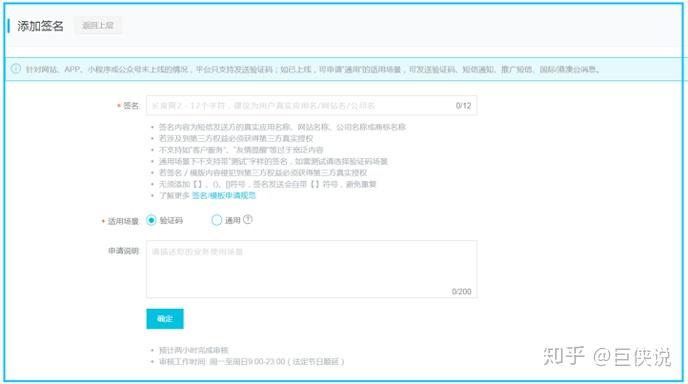This screenshot has width=688, height=384.
Task: Click the hint about 无须添加【】 symbols
Action: pyautogui.click(x=267, y=184)
